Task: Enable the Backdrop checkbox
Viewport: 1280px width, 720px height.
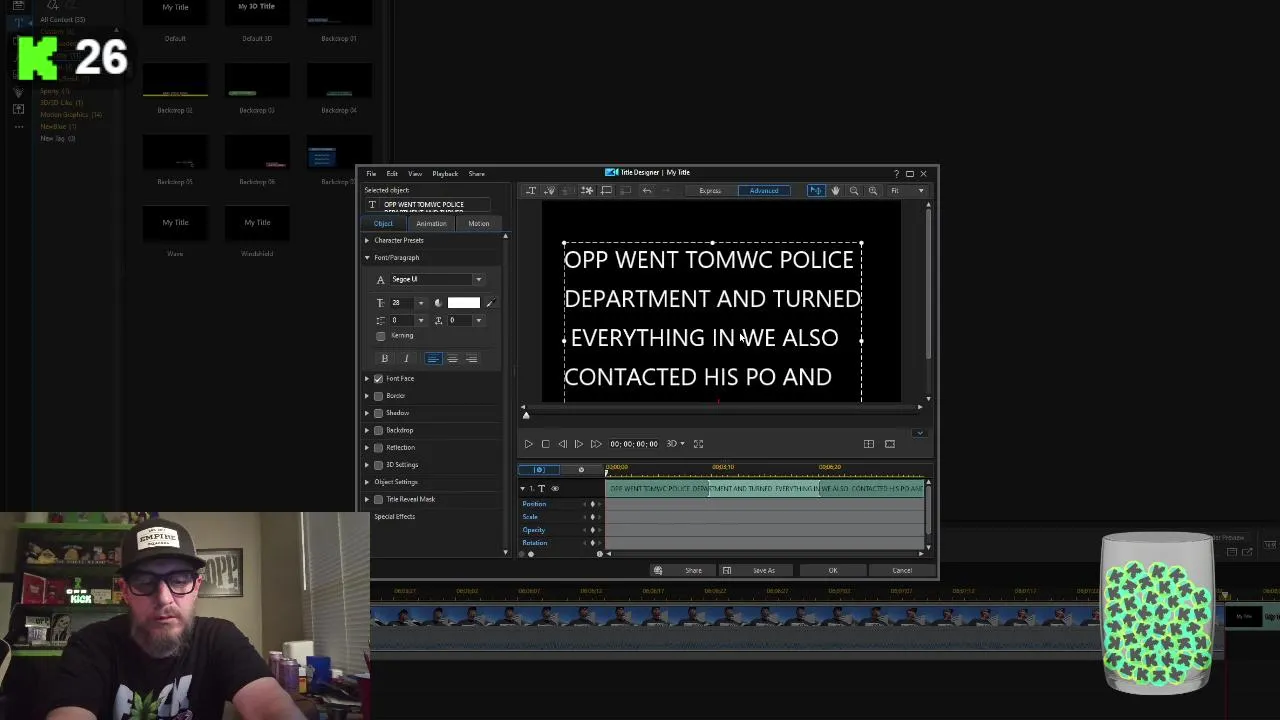Action: (378, 430)
